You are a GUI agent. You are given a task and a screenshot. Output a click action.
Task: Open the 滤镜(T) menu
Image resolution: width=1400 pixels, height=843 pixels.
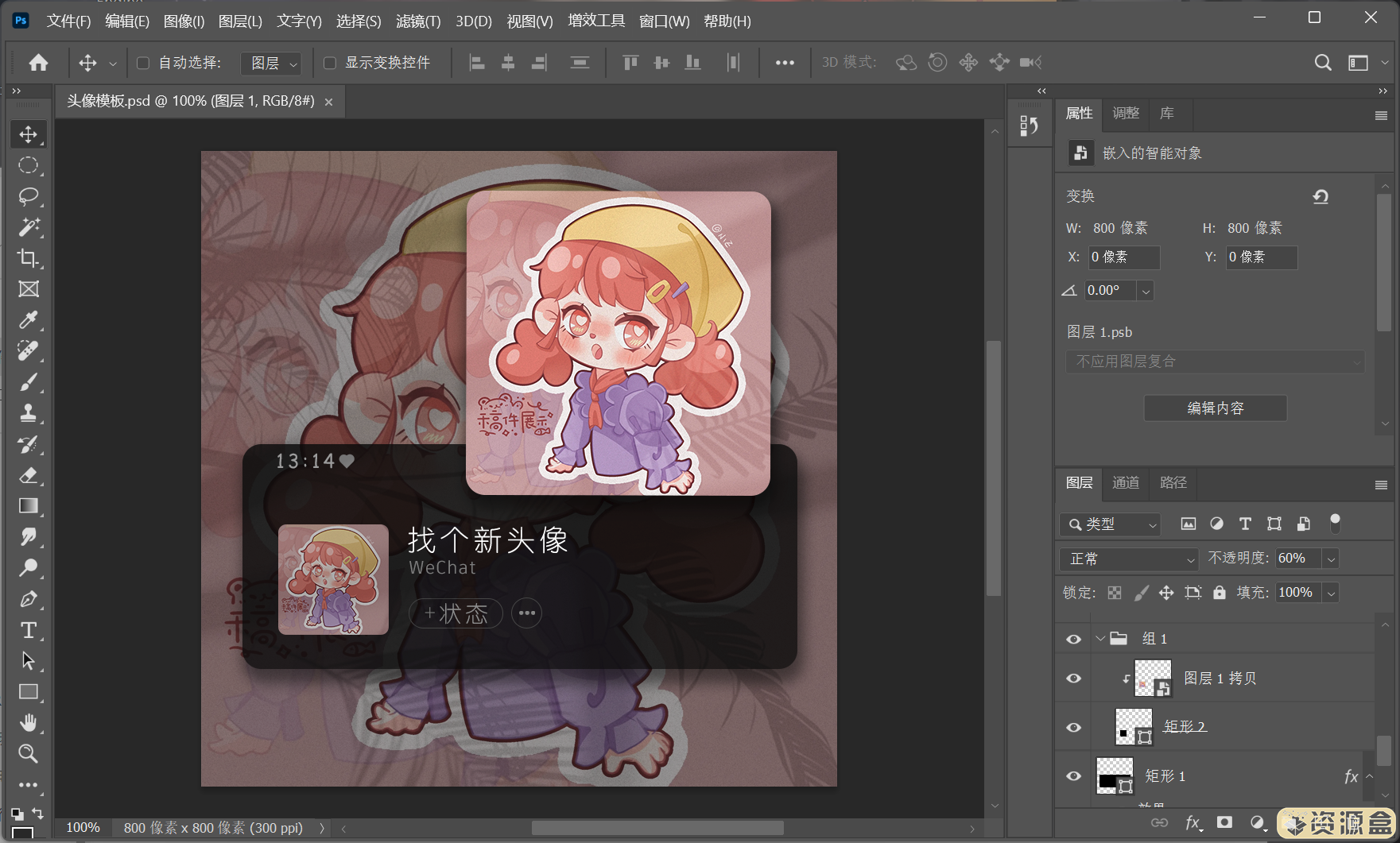coord(418,21)
